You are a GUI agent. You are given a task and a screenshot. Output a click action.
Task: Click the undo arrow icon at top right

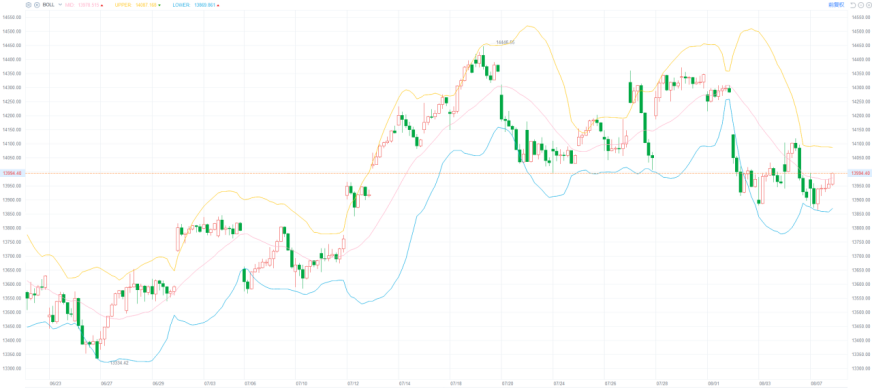[x=853, y=4]
